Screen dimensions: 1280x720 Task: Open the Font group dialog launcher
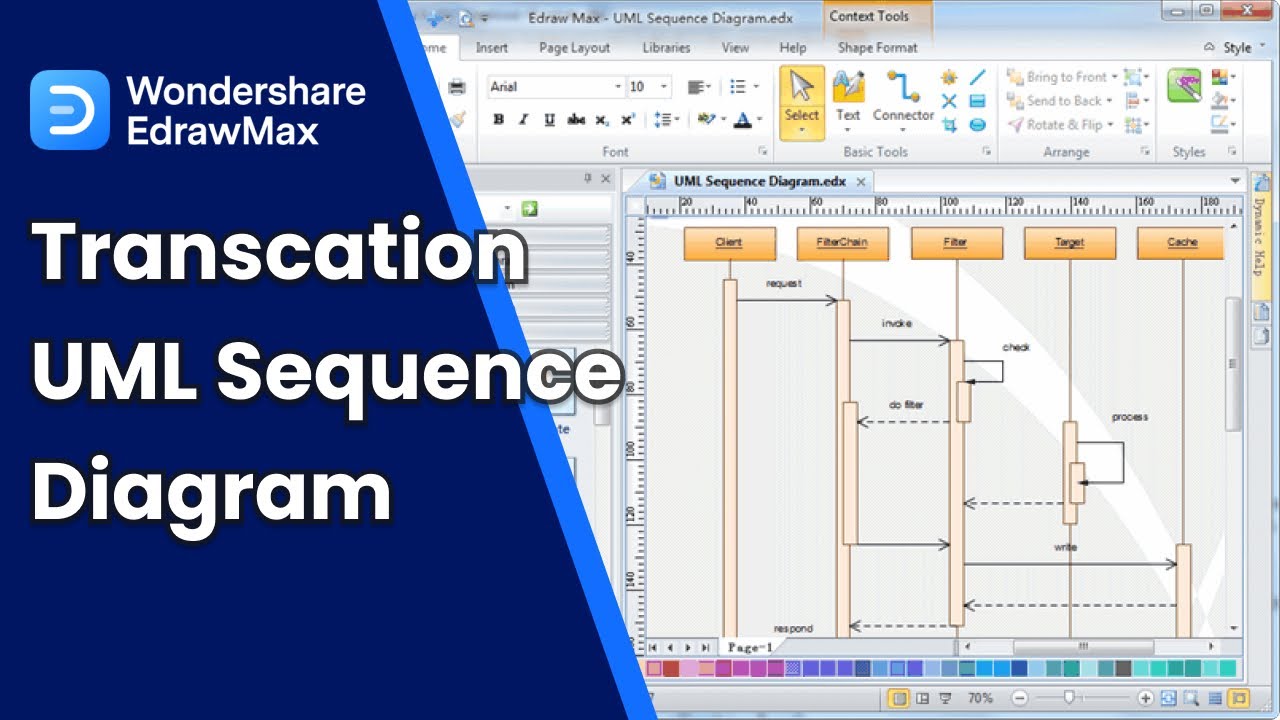coord(763,152)
